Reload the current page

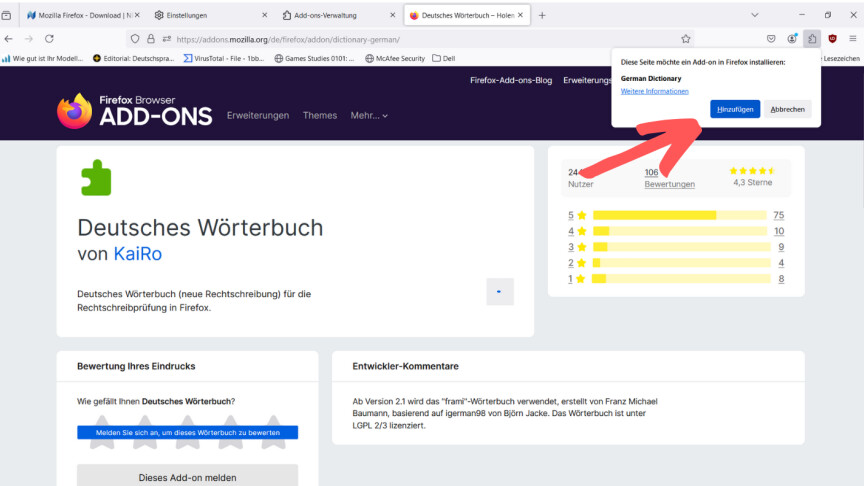click(49, 39)
